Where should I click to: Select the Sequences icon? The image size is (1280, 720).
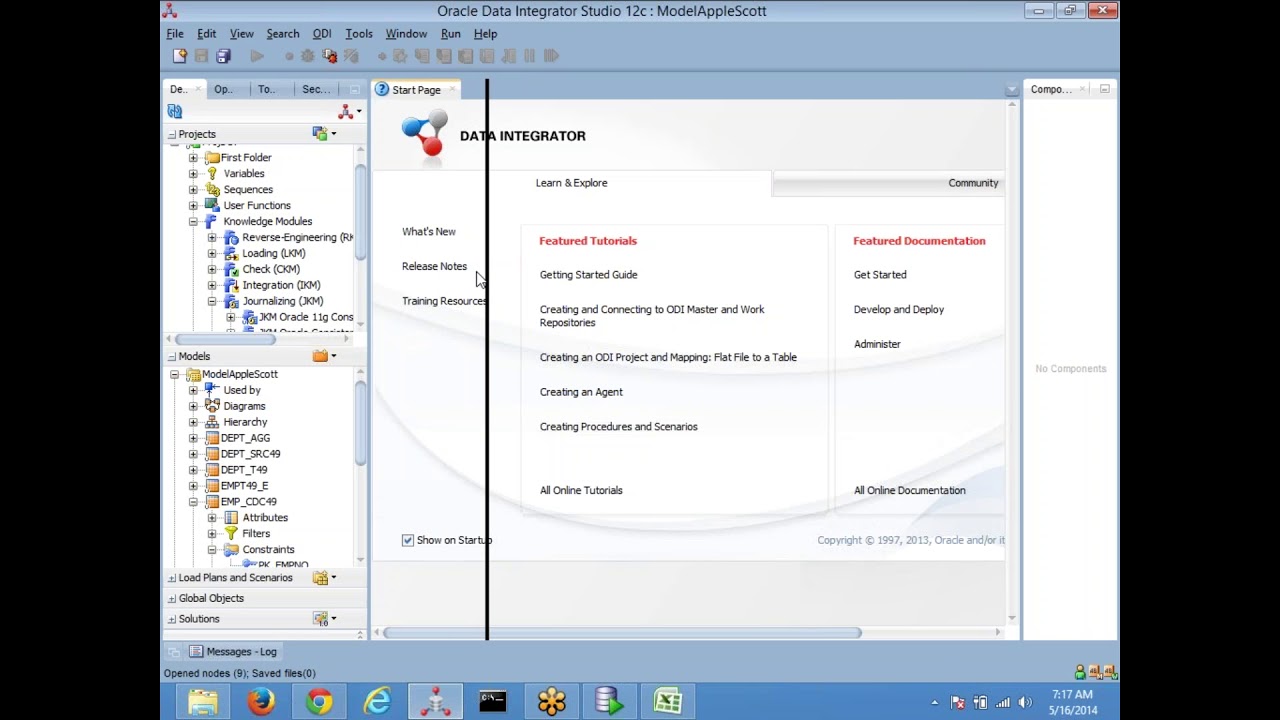[x=212, y=190]
